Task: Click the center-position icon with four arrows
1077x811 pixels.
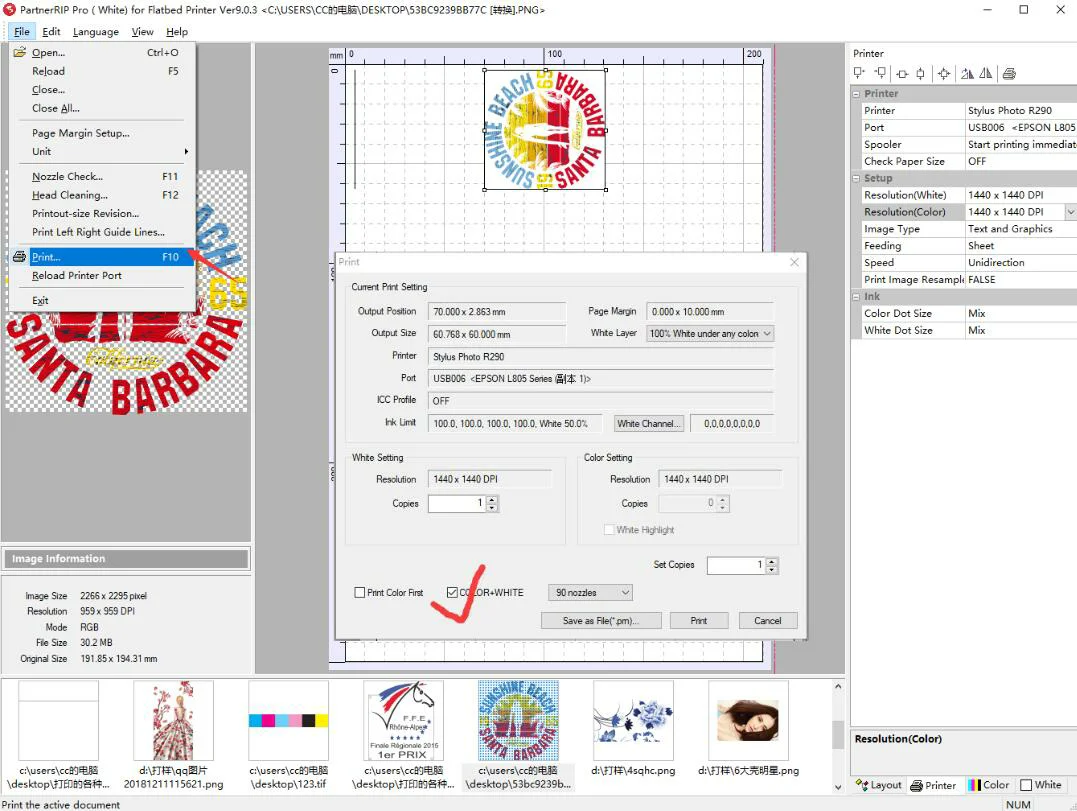Action: pyautogui.click(x=944, y=73)
